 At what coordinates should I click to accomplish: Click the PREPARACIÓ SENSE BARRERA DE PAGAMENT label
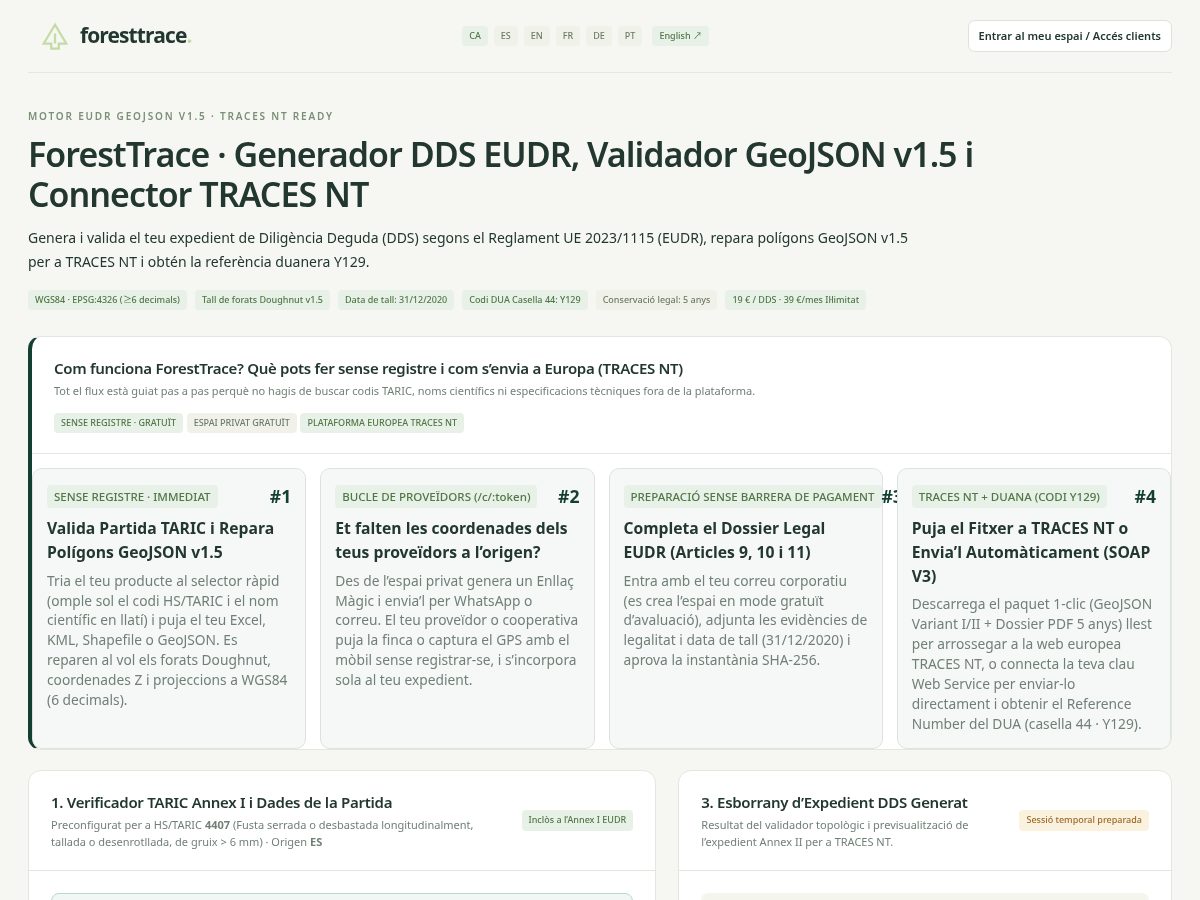(x=753, y=497)
